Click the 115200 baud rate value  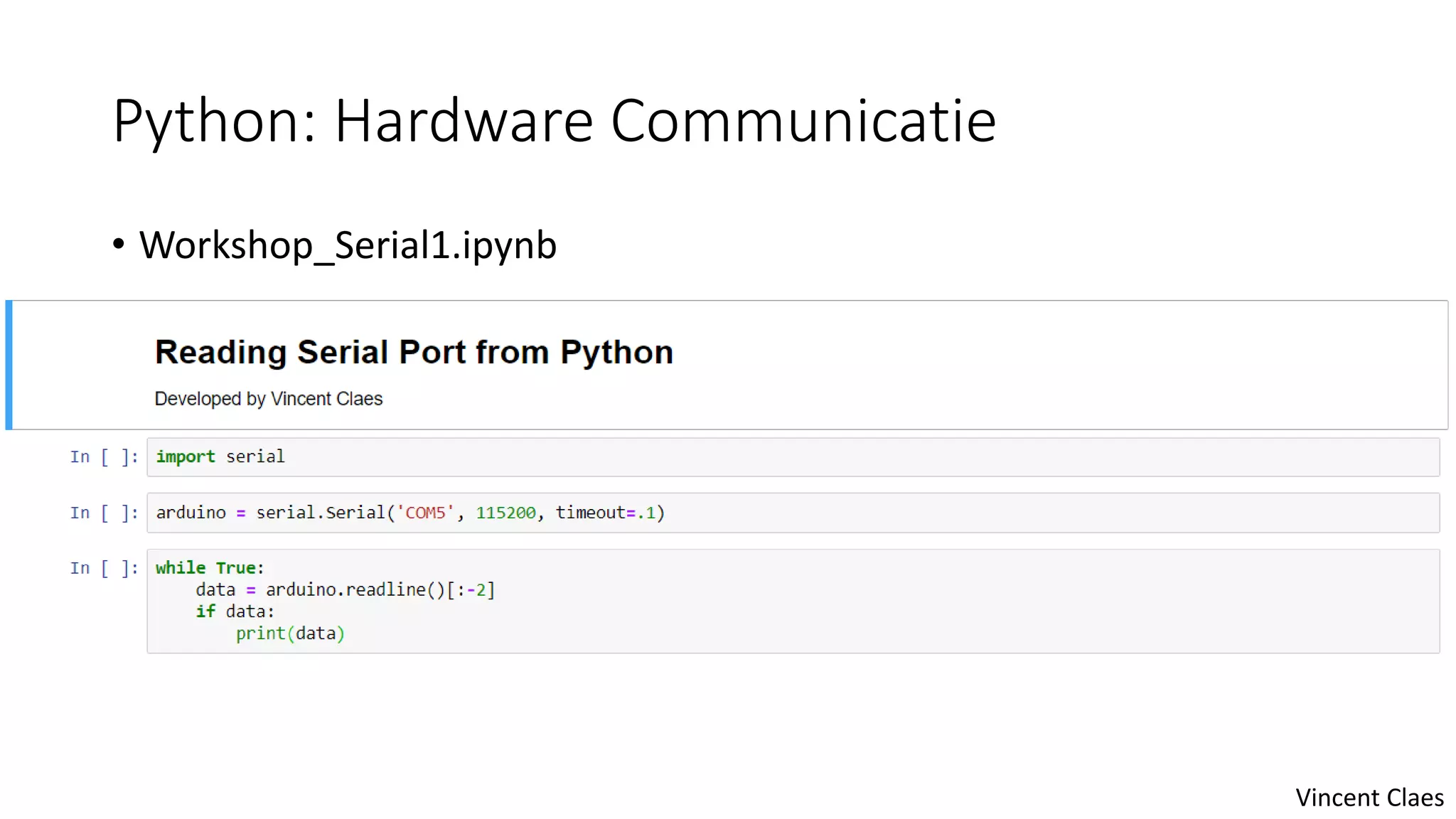tap(505, 513)
